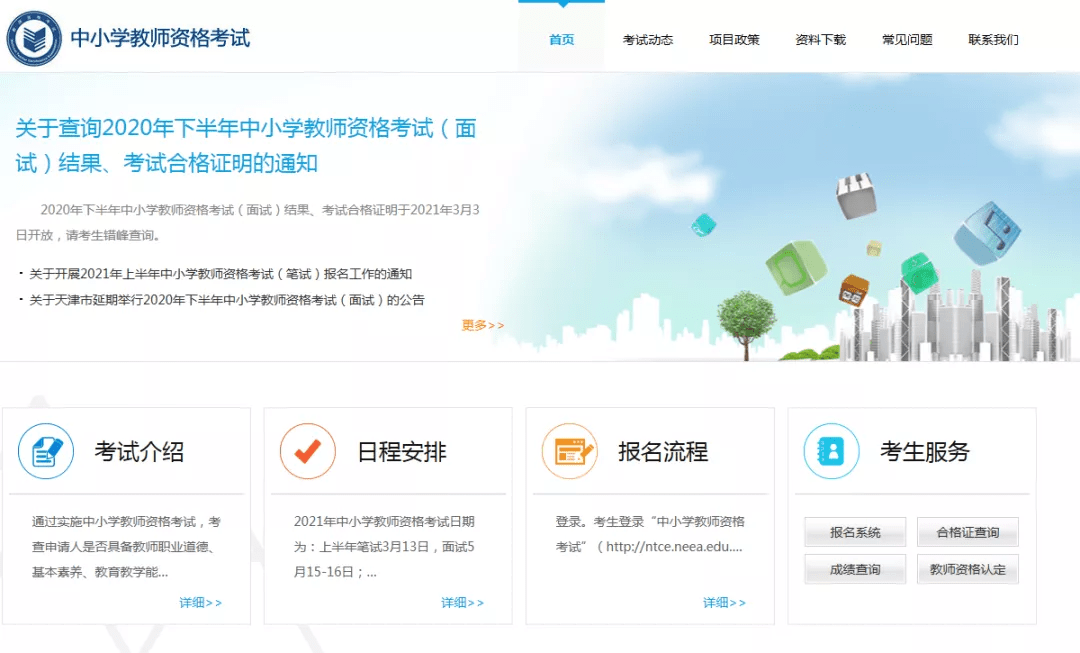This screenshot has height=653, width=1080.
Task: Open 关于开展2021年上半年笔试报名工作的通知
Action: (220, 274)
